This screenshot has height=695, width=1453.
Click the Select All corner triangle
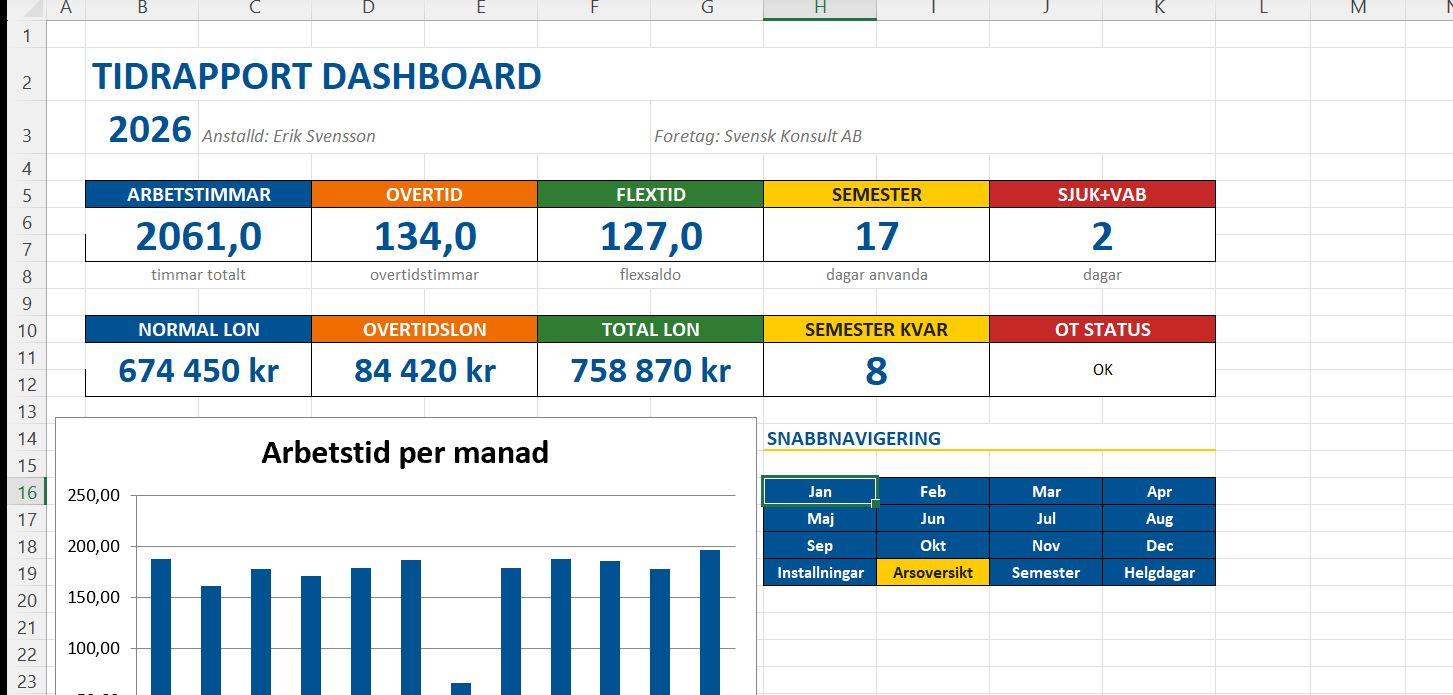coord(22,9)
